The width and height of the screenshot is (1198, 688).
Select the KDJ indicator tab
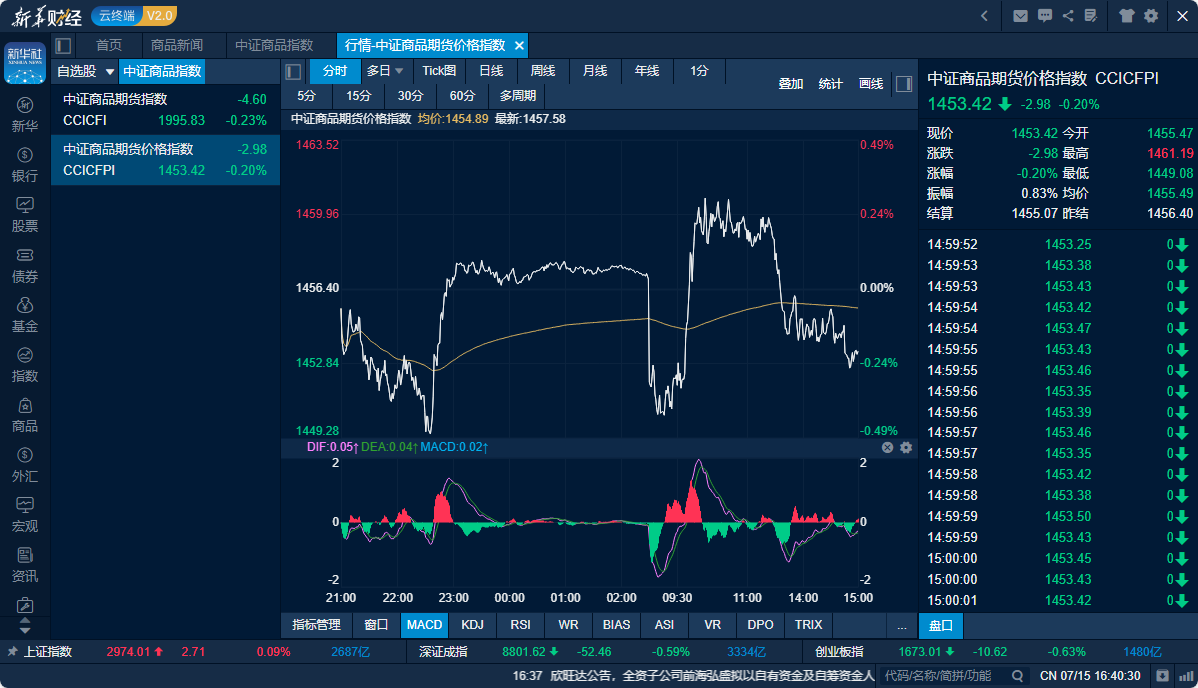[472, 625]
